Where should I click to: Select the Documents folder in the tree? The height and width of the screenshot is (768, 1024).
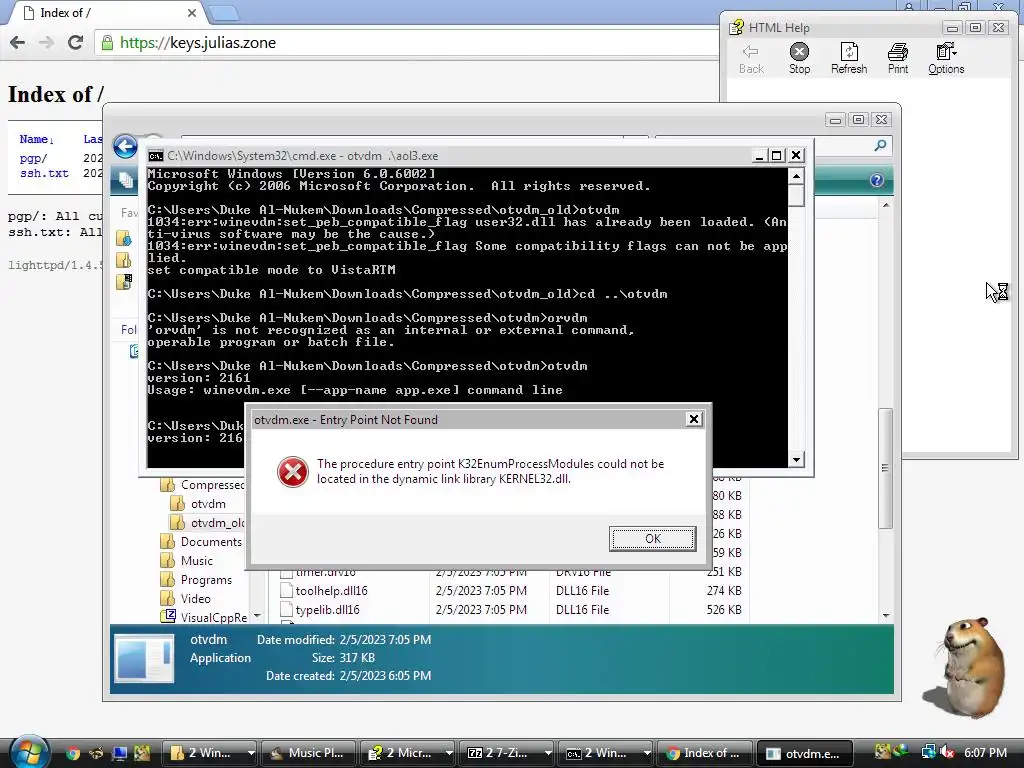click(201, 541)
